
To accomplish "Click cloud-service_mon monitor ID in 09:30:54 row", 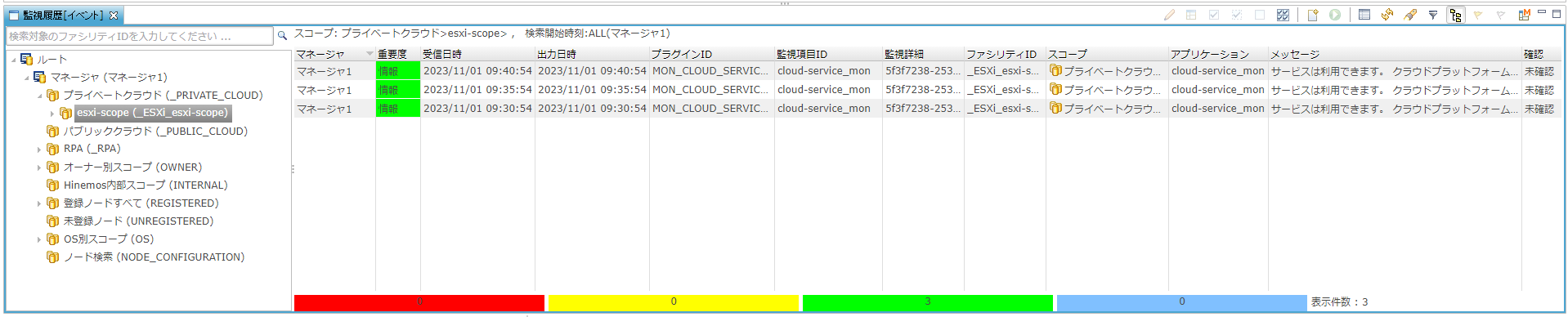I will [x=824, y=109].
